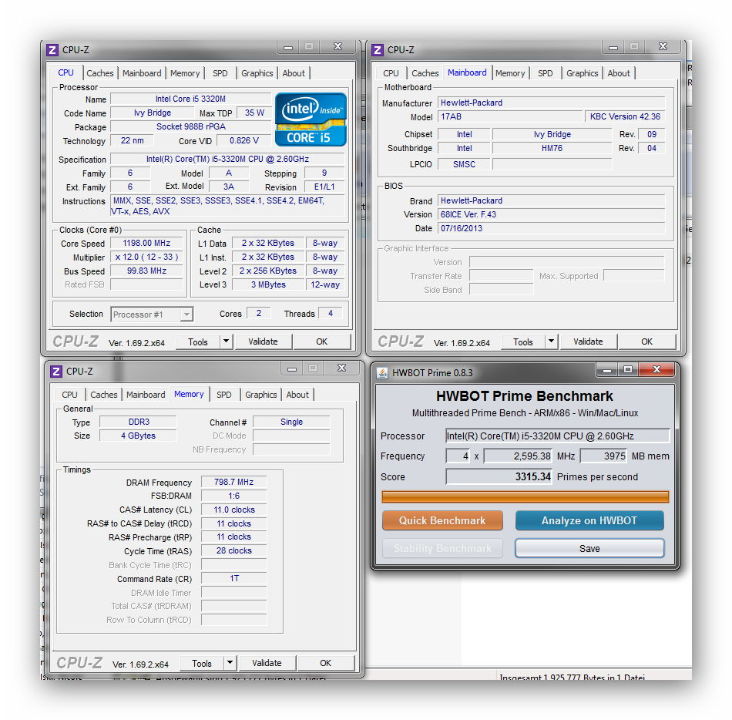
Task: Open the Caches tab in the Mainboard window
Action: click(425, 73)
